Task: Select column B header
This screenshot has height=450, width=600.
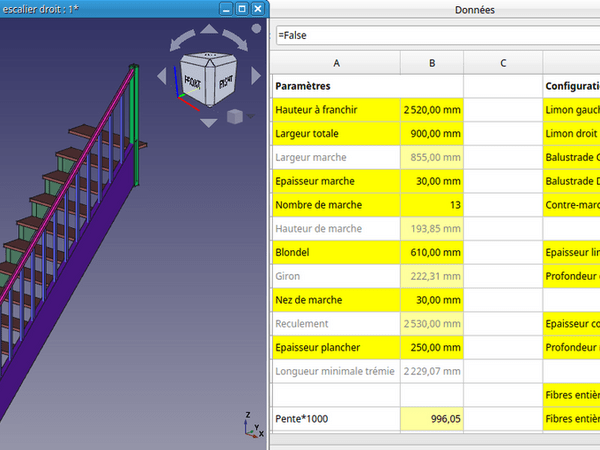Action: (432, 62)
